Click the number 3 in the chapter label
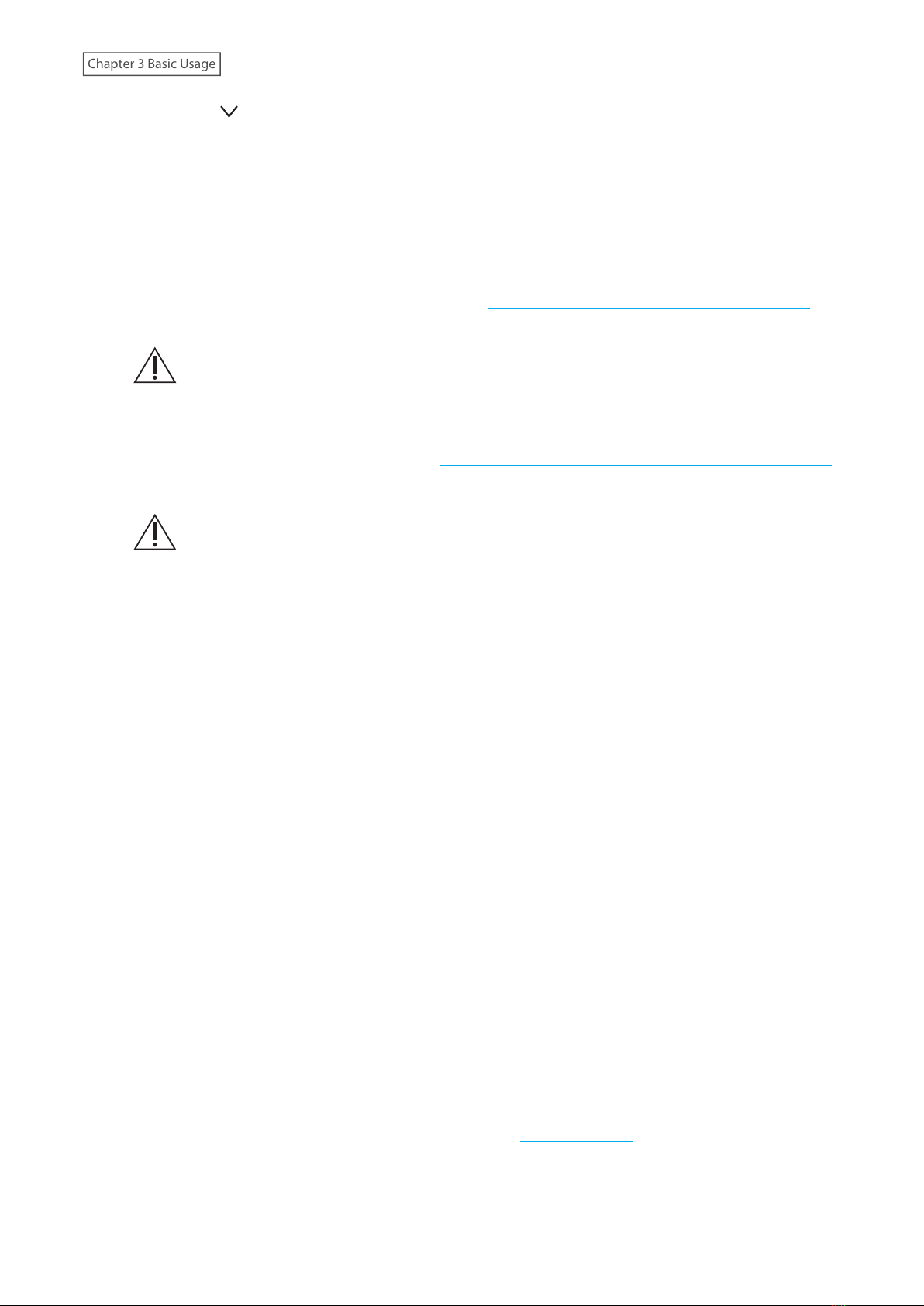924x1306 pixels. pos(141,64)
